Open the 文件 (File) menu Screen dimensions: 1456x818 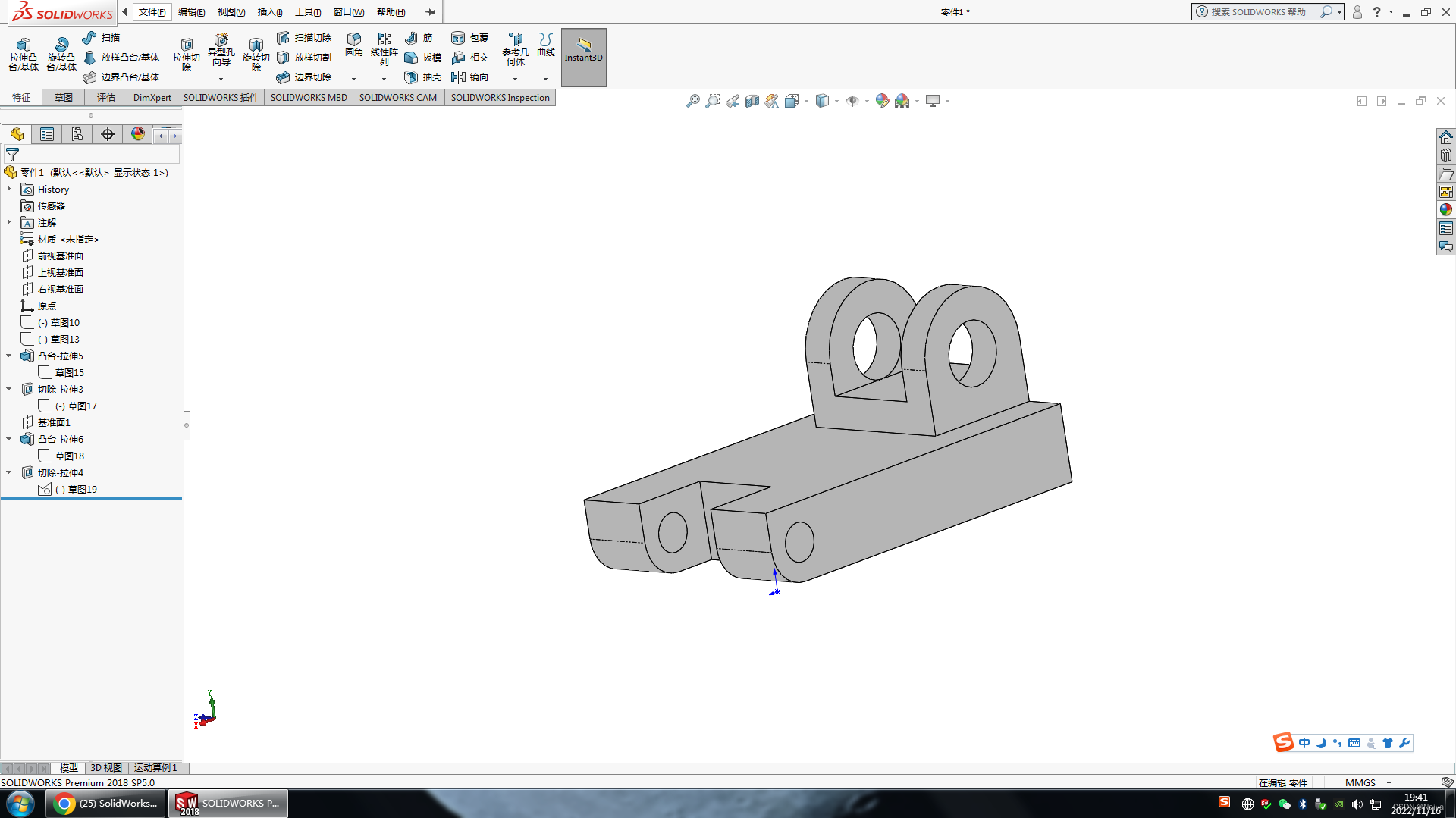tap(152, 12)
